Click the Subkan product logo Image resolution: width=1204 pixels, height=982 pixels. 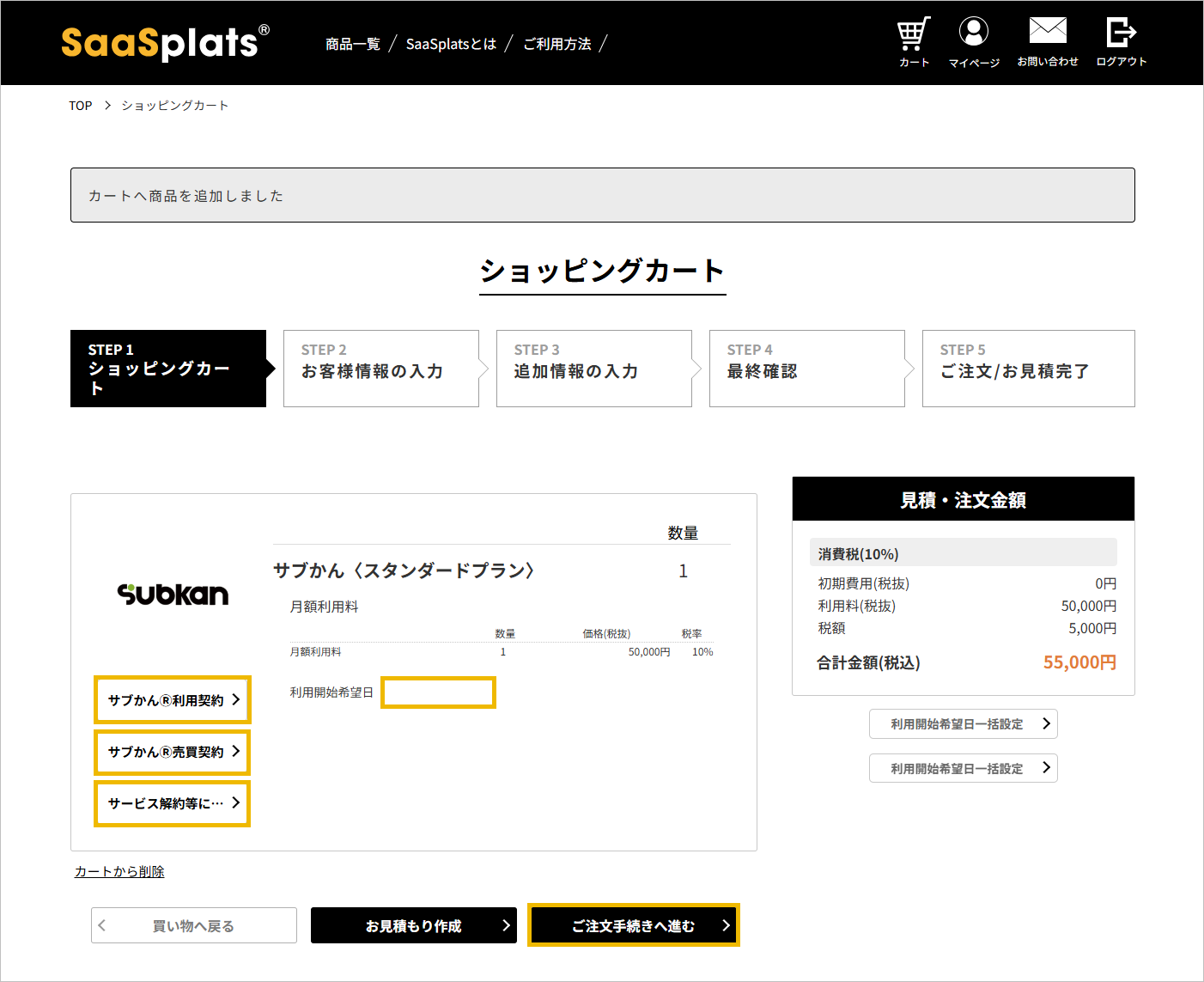[173, 594]
